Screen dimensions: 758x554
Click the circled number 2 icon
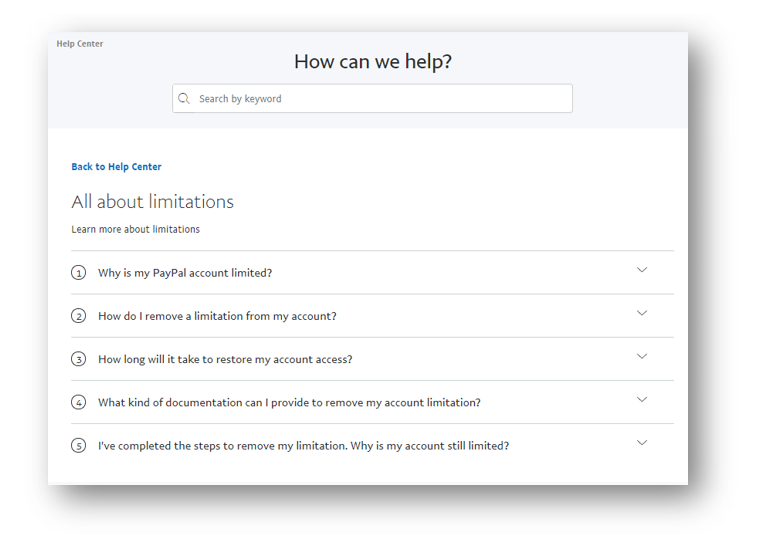pyautogui.click(x=79, y=316)
